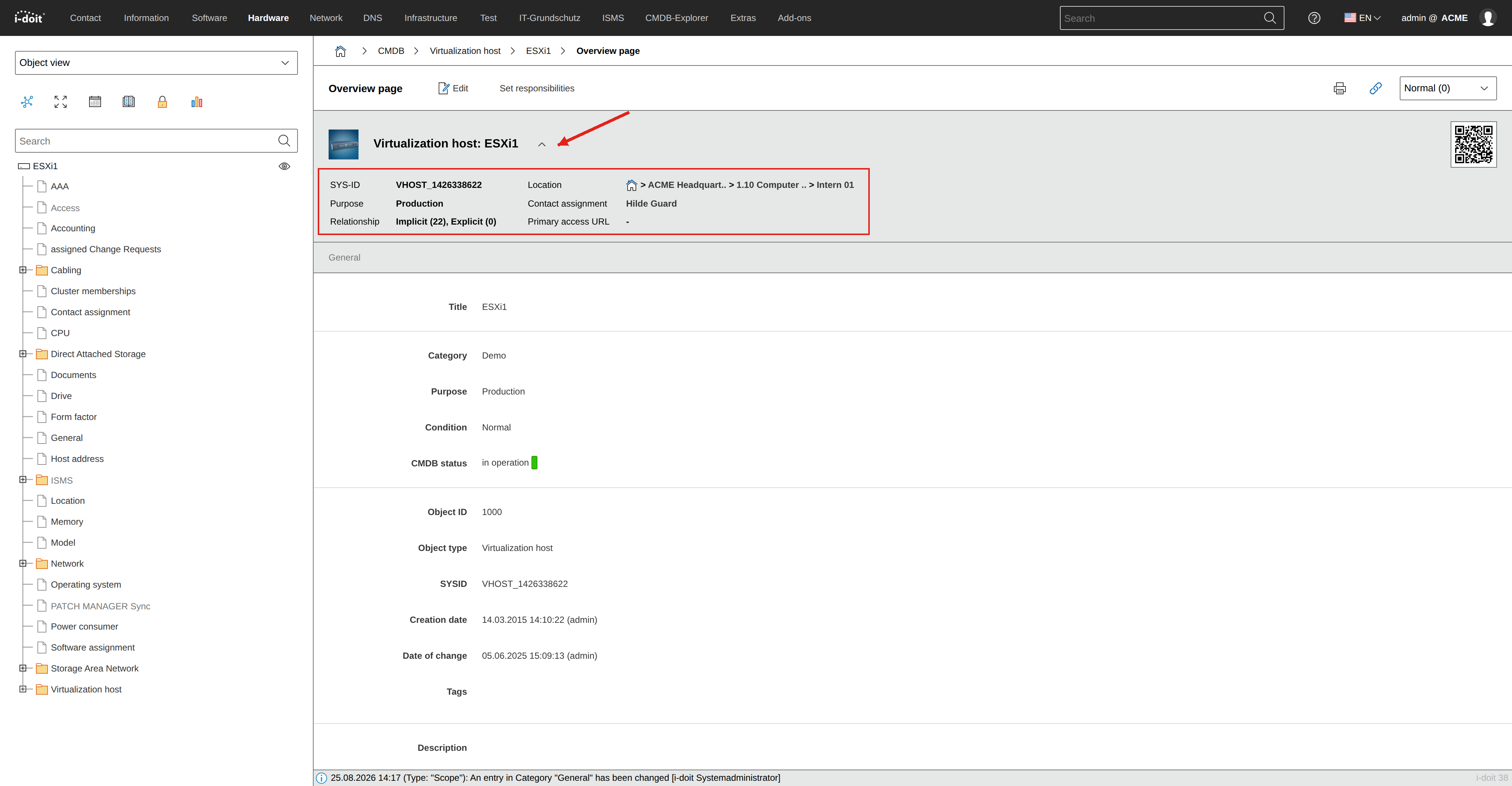Click the info icon in status bar

[x=321, y=779]
